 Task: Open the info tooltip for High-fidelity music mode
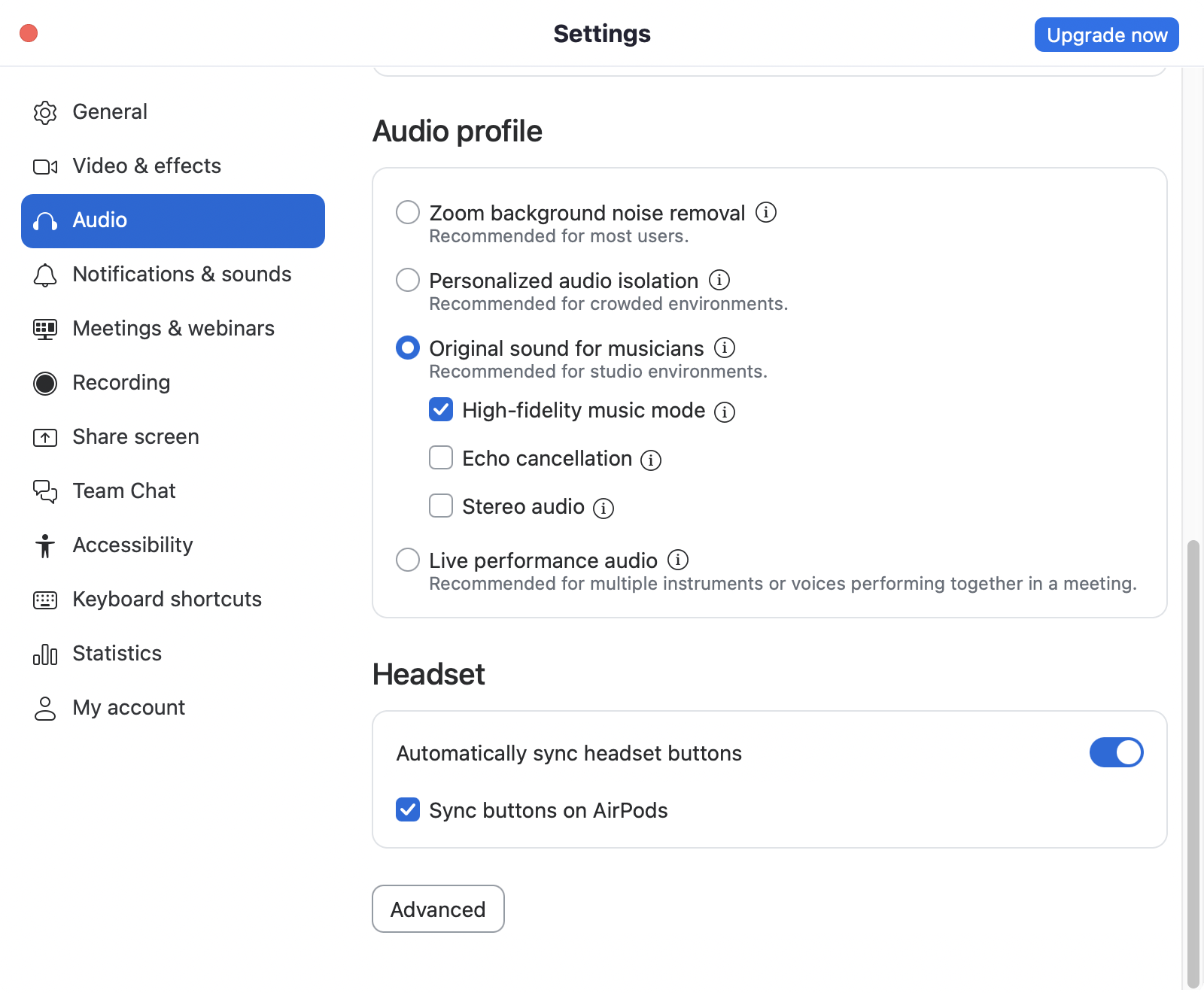[725, 411]
